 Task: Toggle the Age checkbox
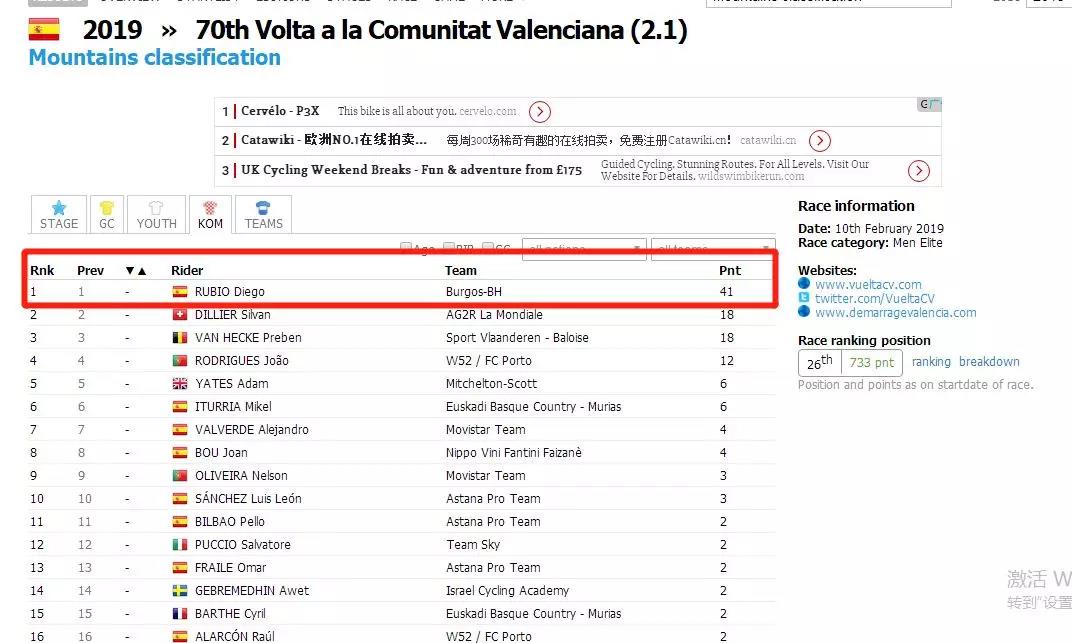[406, 248]
